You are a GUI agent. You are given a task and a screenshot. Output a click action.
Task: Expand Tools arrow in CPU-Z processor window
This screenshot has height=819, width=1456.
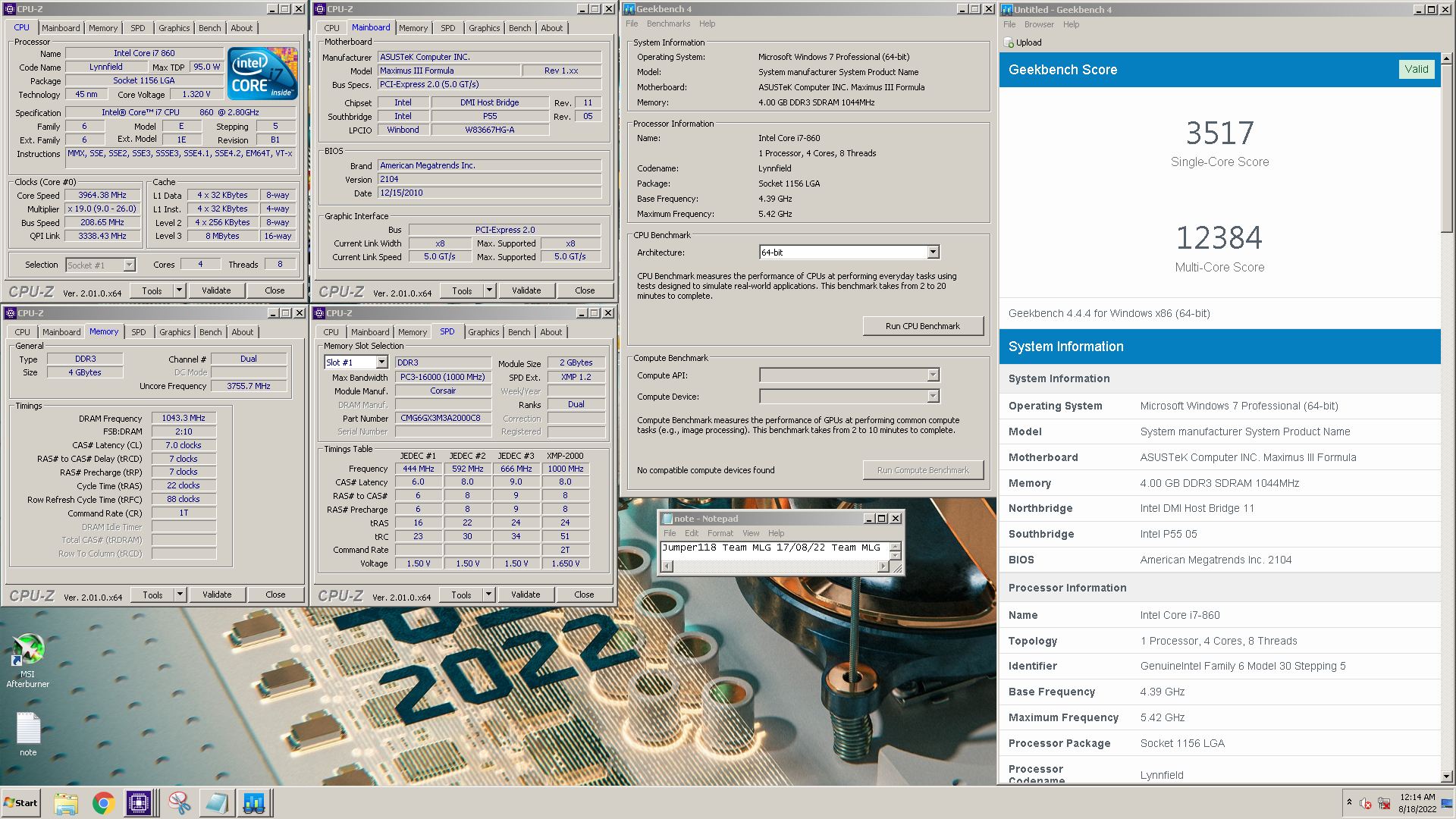point(179,290)
